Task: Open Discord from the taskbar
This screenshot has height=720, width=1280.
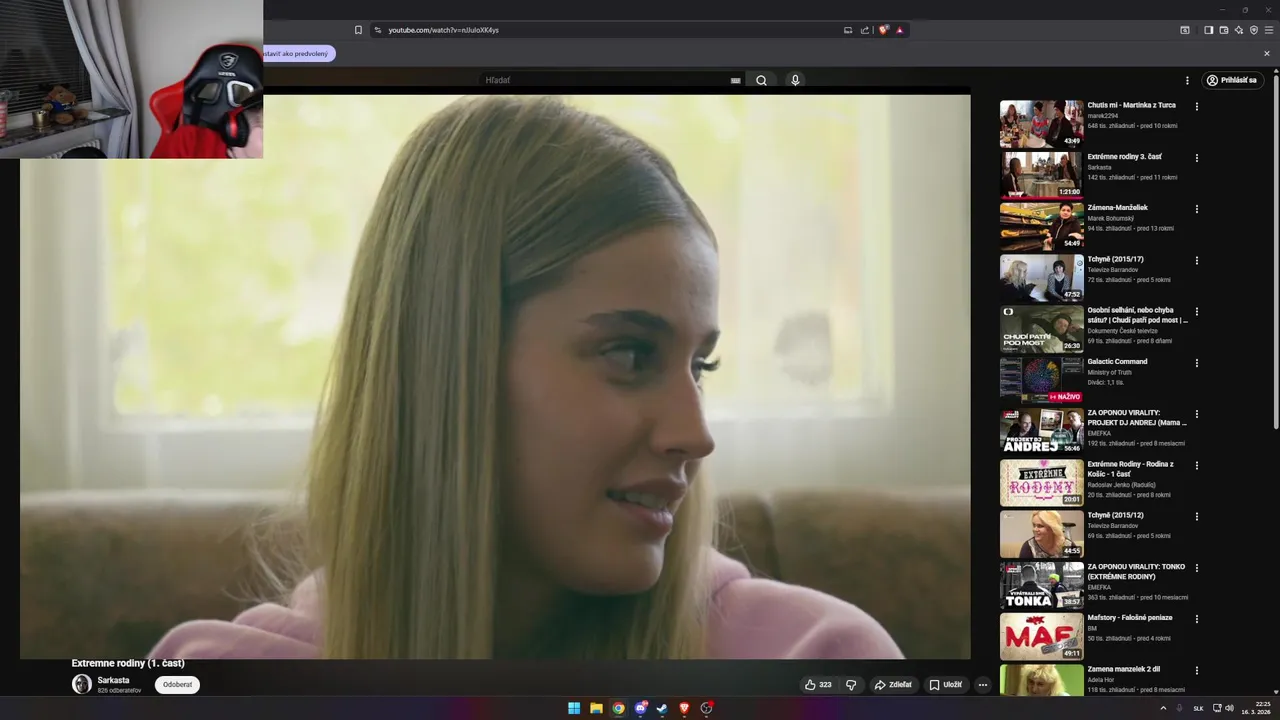Action: (x=640, y=708)
